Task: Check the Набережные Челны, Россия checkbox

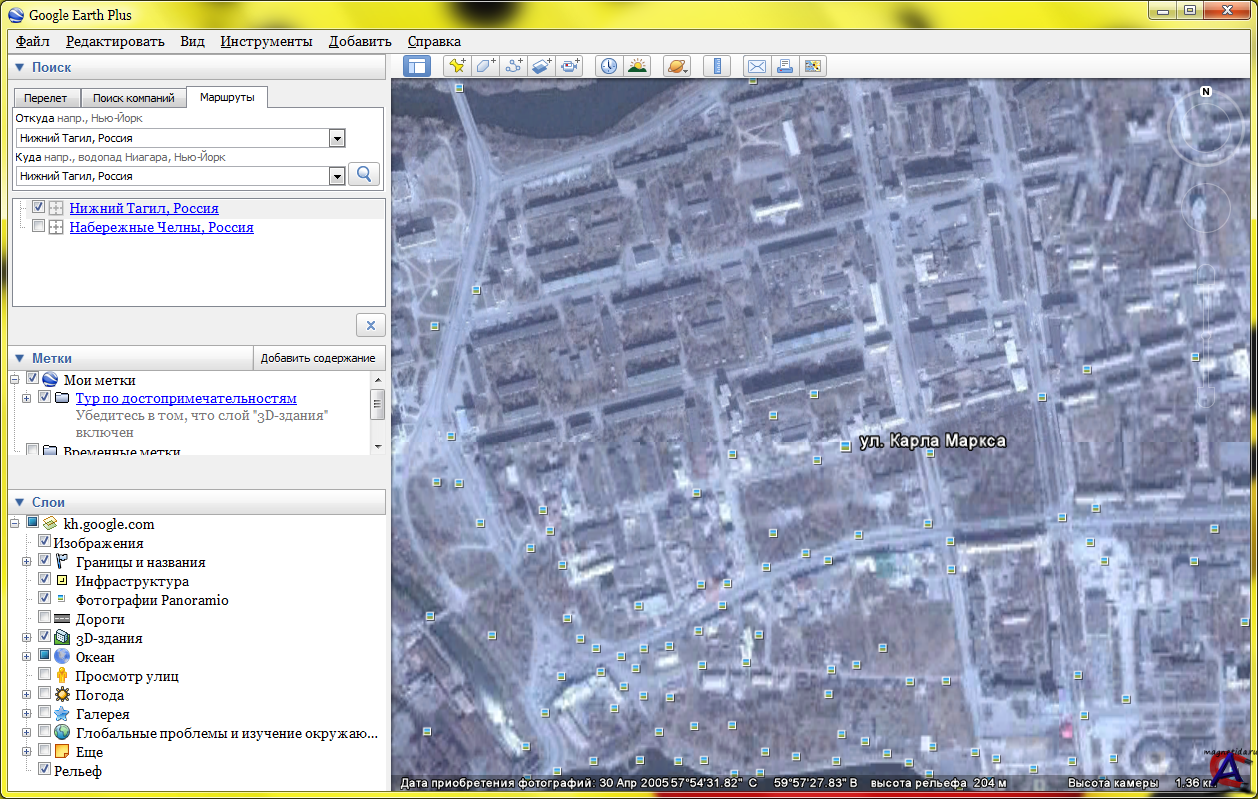Action: (x=39, y=227)
